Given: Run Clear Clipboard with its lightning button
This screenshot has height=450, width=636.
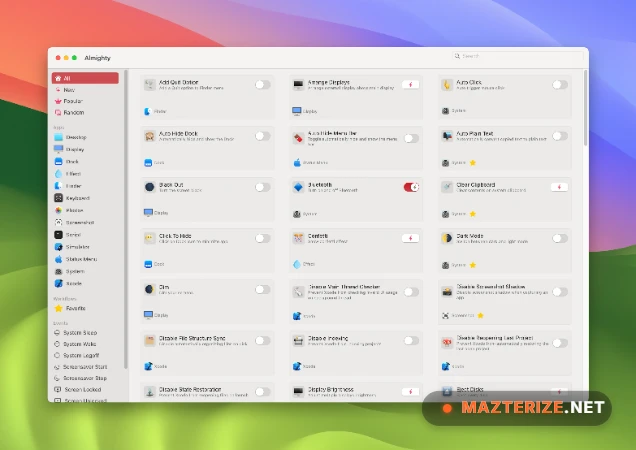Looking at the screenshot, I should [x=559, y=187].
